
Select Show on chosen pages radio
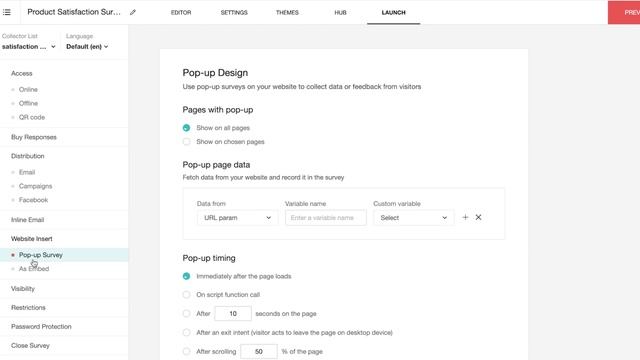[x=187, y=142]
